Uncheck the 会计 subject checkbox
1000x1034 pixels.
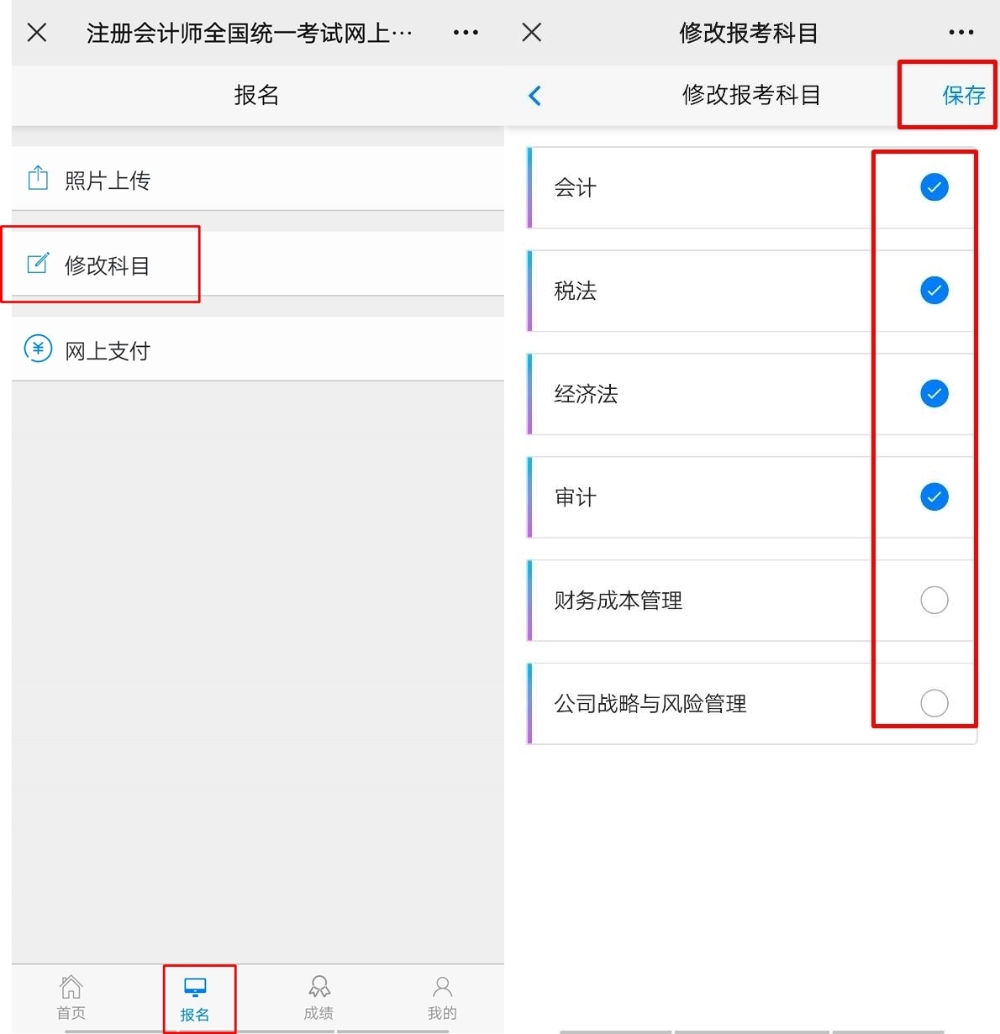pyautogui.click(x=934, y=187)
